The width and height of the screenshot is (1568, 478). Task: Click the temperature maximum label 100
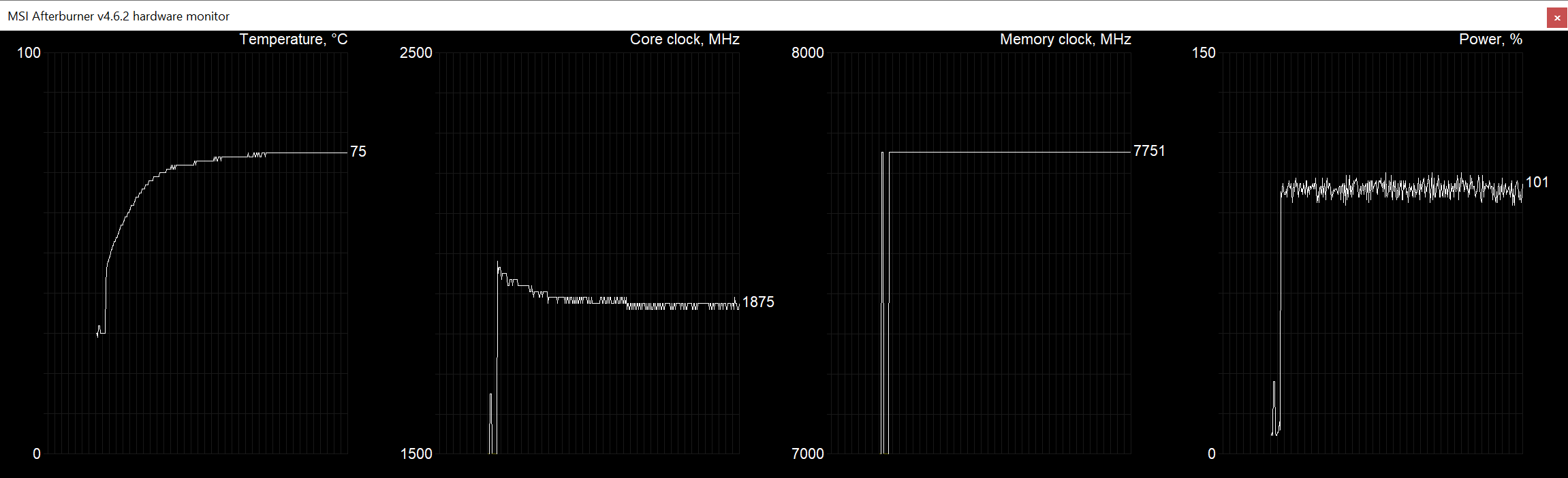coord(29,53)
